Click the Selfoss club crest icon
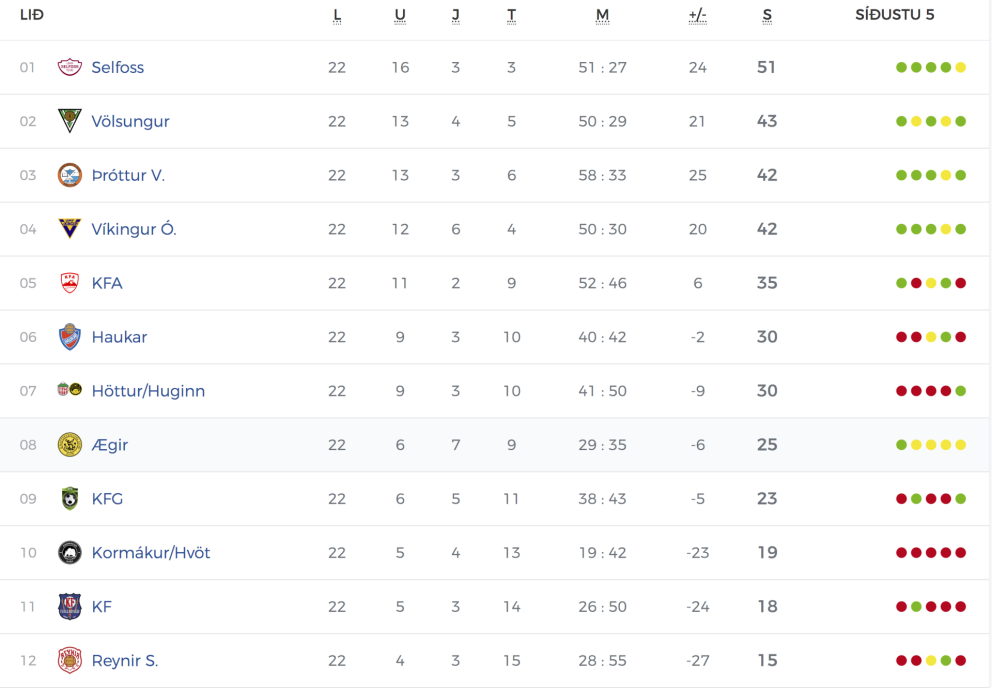The image size is (992, 688). tap(69, 67)
